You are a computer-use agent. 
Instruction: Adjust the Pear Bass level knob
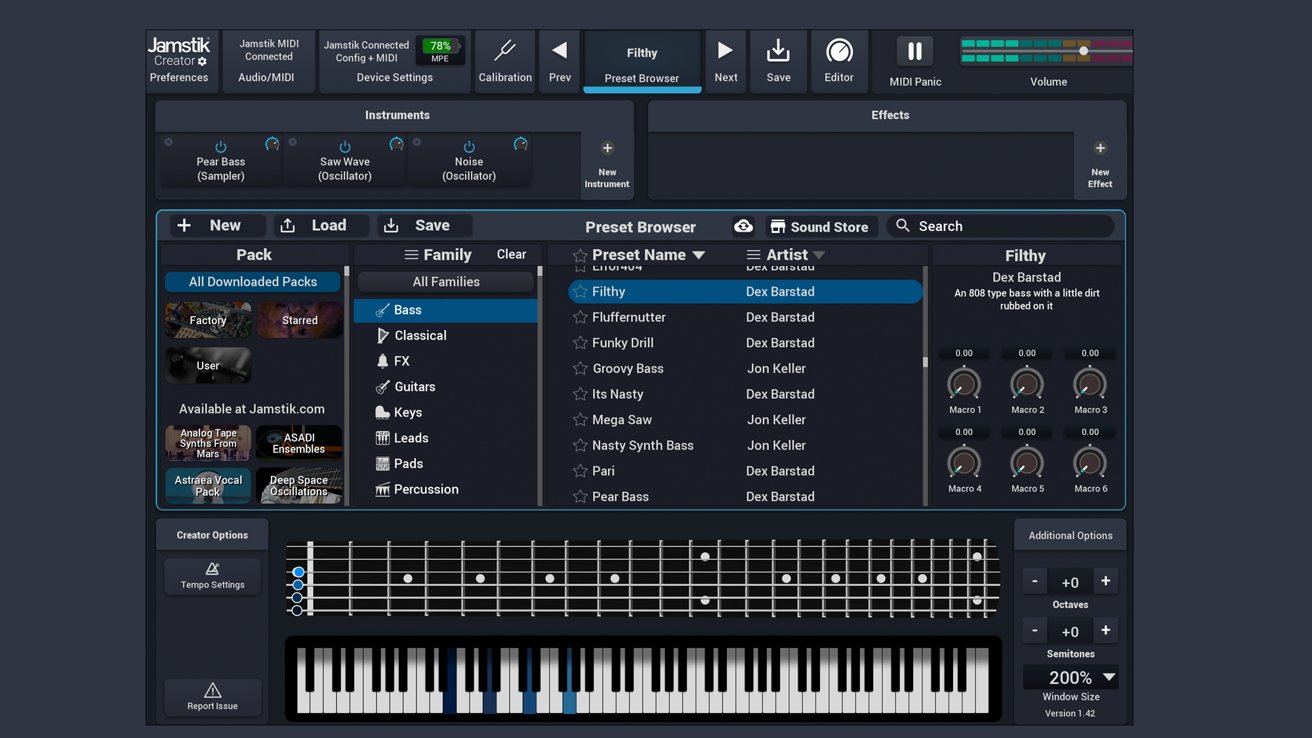pyautogui.click(x=272, y=144)
